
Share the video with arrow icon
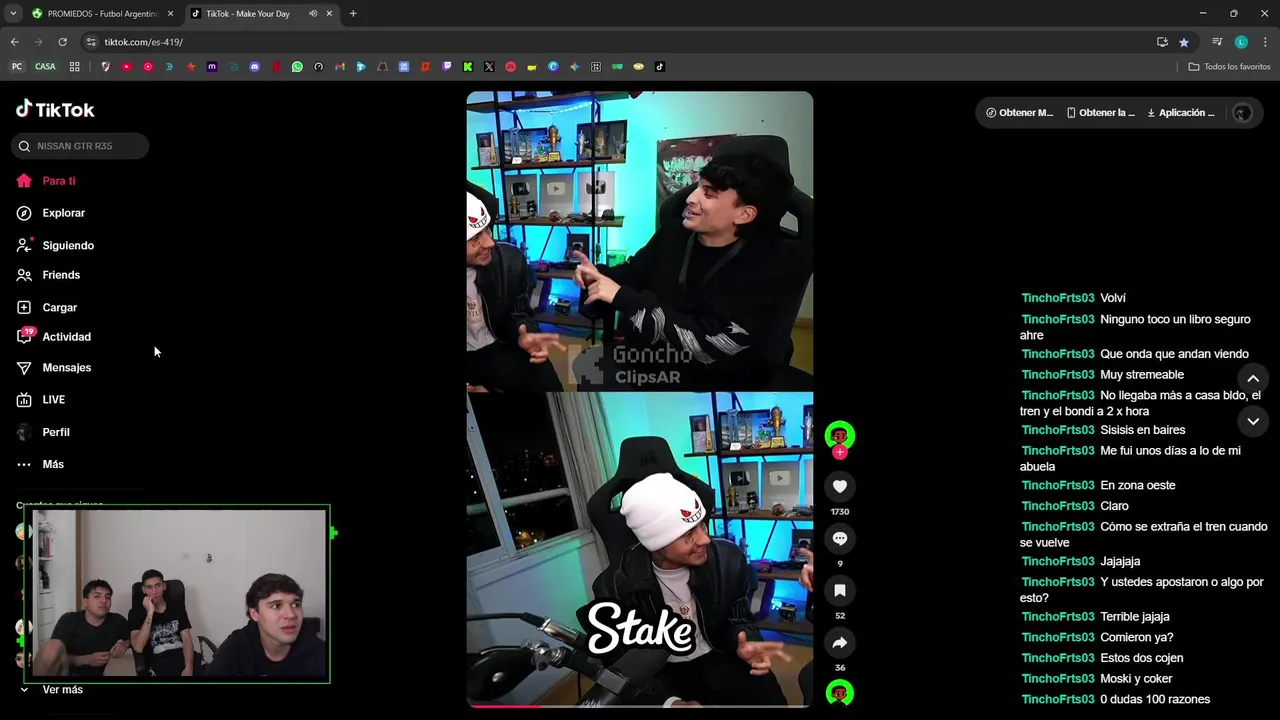(840, 643)
